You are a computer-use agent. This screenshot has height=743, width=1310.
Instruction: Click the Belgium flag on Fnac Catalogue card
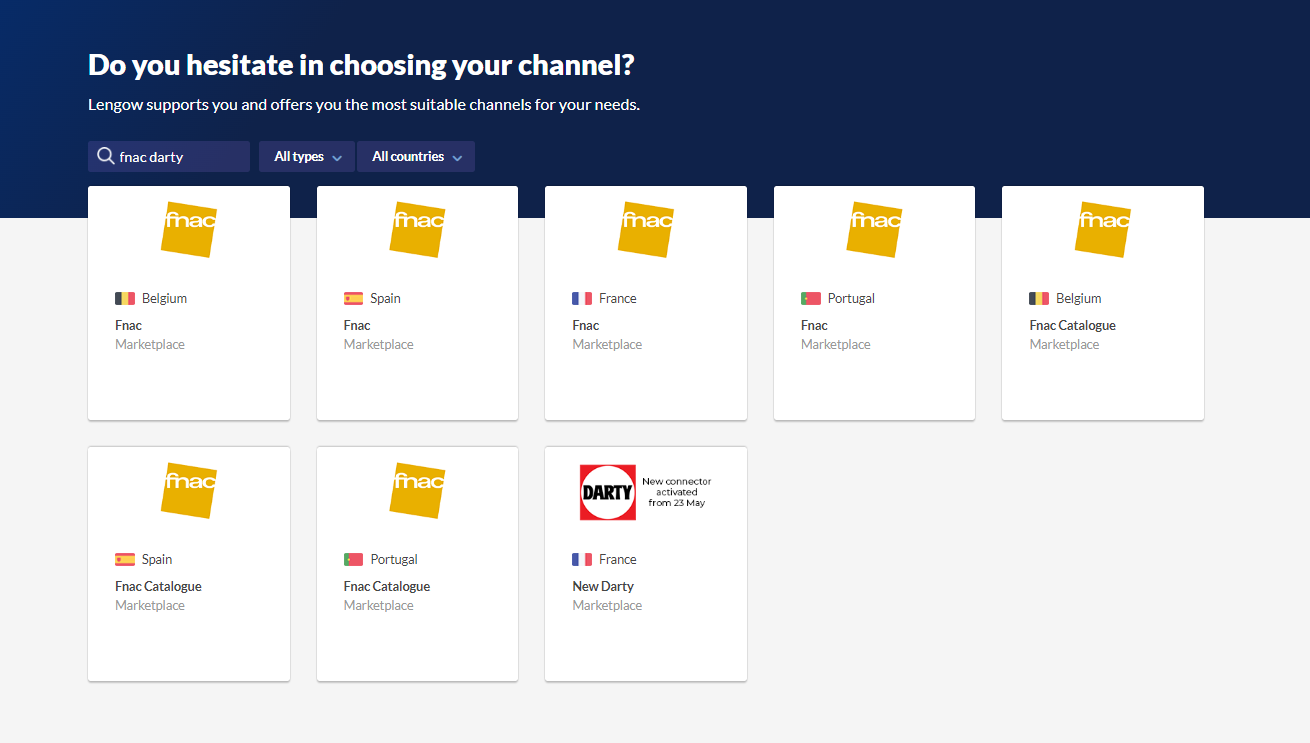click(x=1039, y=299)
